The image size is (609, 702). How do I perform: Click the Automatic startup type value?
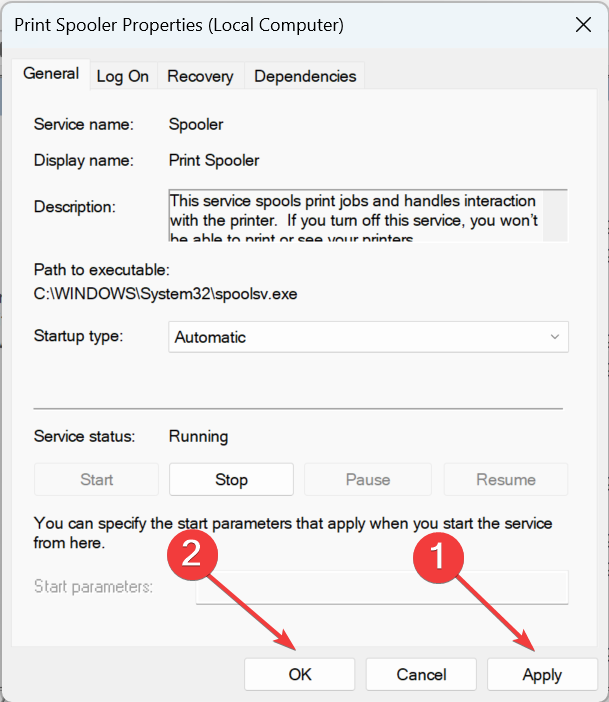(210, 337)
